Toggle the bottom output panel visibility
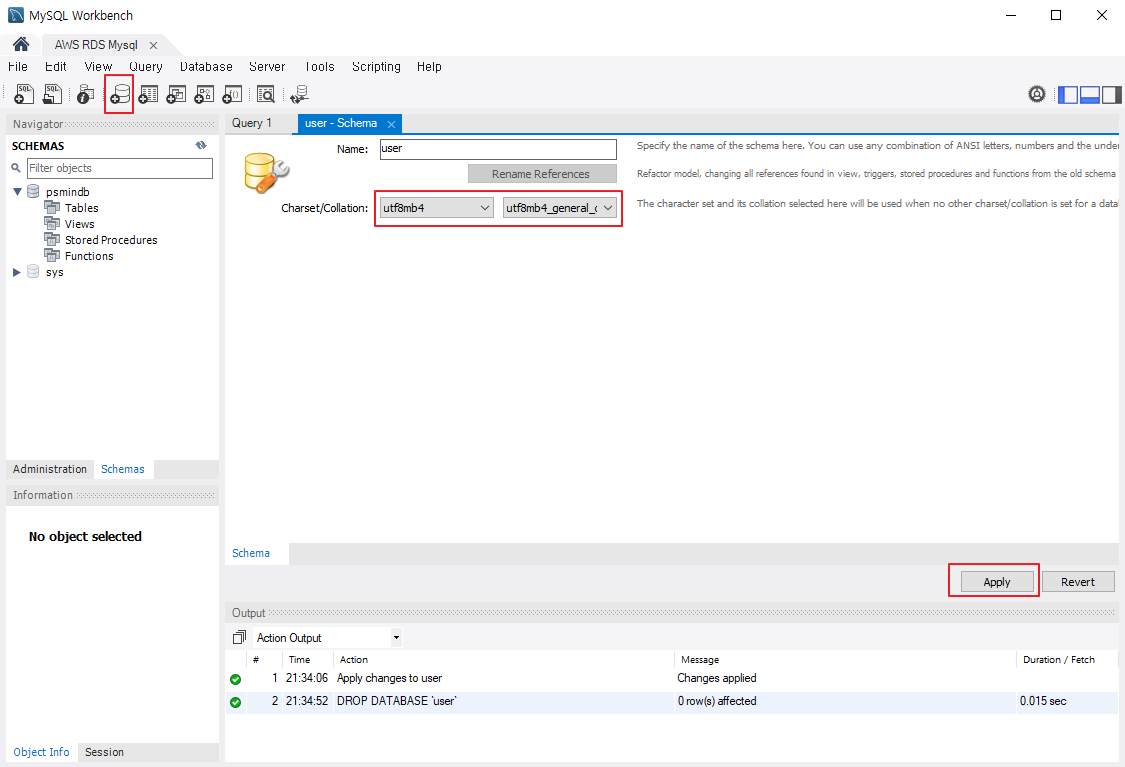The height and width of the screenshot is (767, 1125). coord(1090,94)
